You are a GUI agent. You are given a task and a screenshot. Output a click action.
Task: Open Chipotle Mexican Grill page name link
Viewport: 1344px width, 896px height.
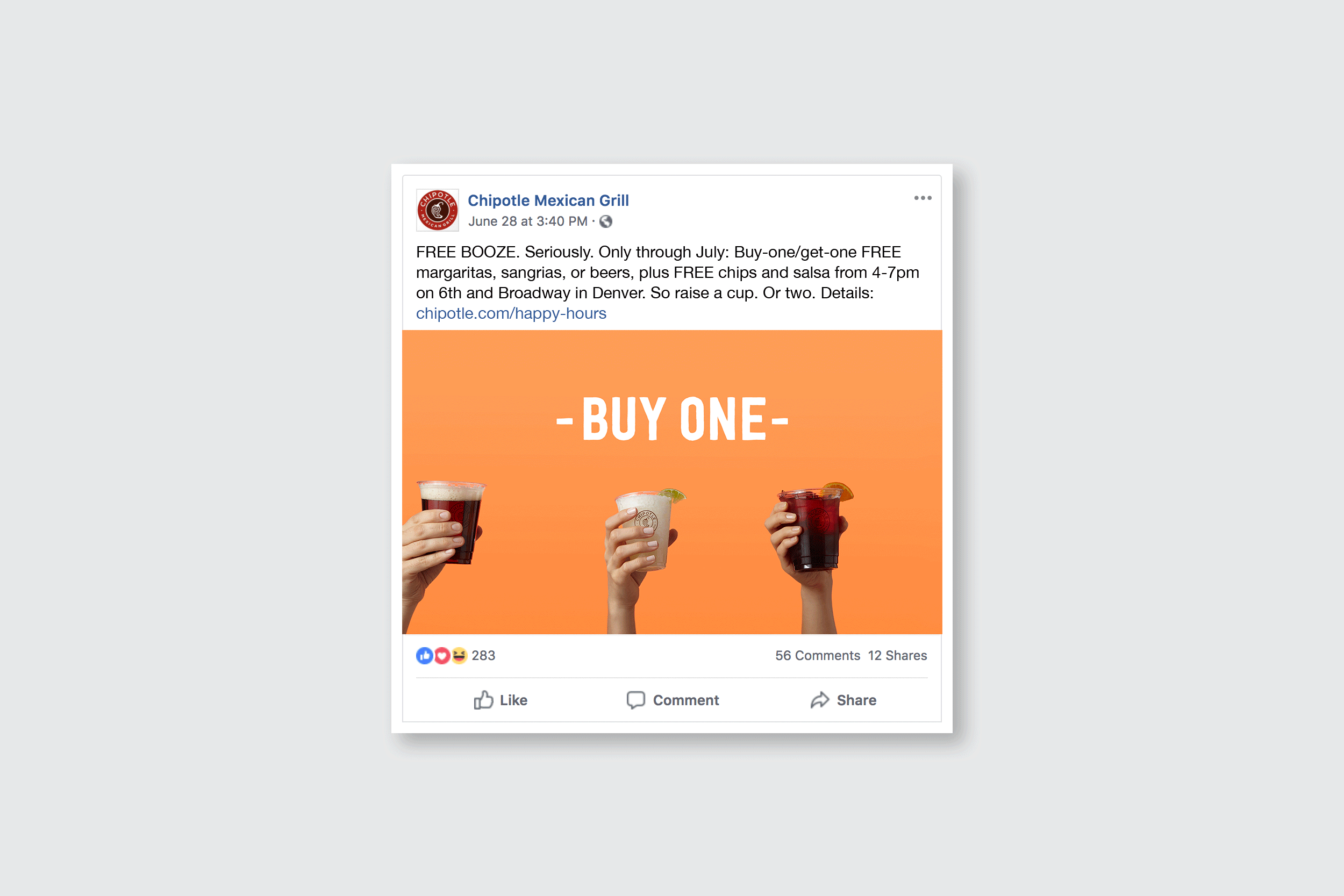[548, 200]
